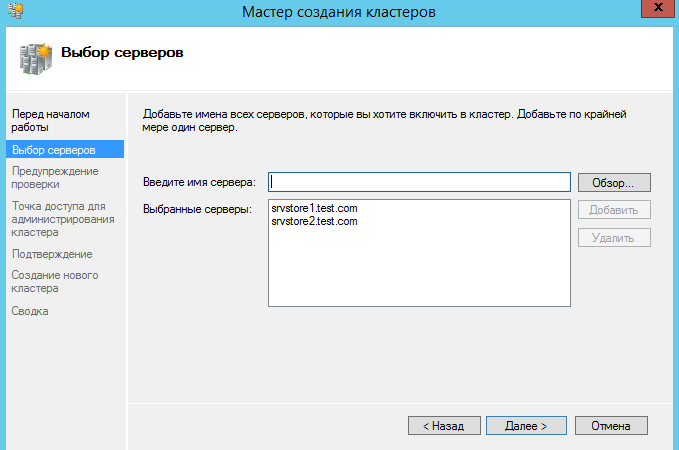The height and width of the screenshot is (450, 679).
Task: Focus the server name input field
Action: (x=419, y=182)
